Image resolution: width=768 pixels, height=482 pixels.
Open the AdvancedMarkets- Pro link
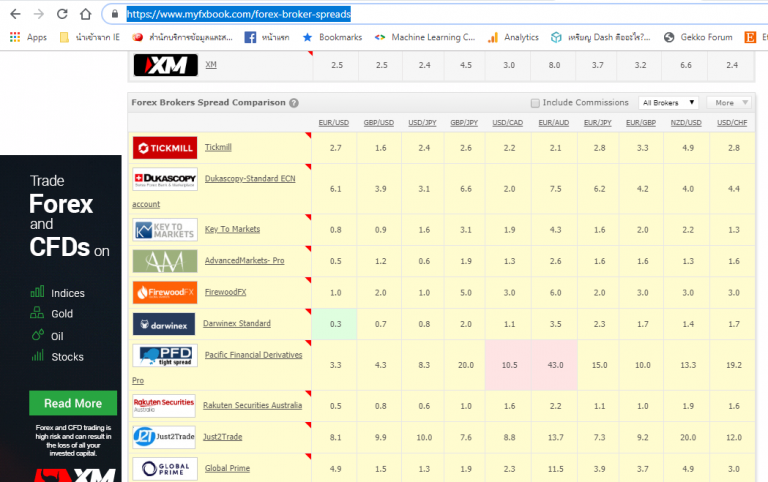(x=244, y=260)
